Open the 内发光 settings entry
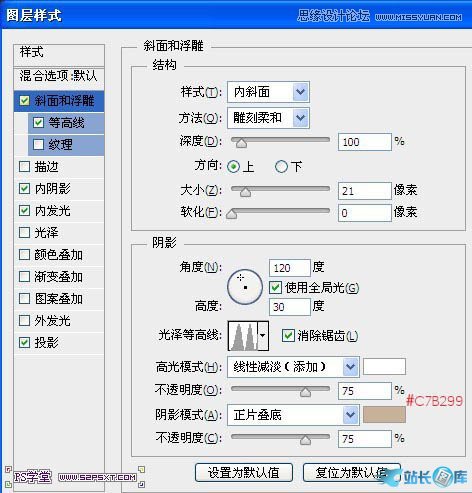 click(x=52, y=211)
